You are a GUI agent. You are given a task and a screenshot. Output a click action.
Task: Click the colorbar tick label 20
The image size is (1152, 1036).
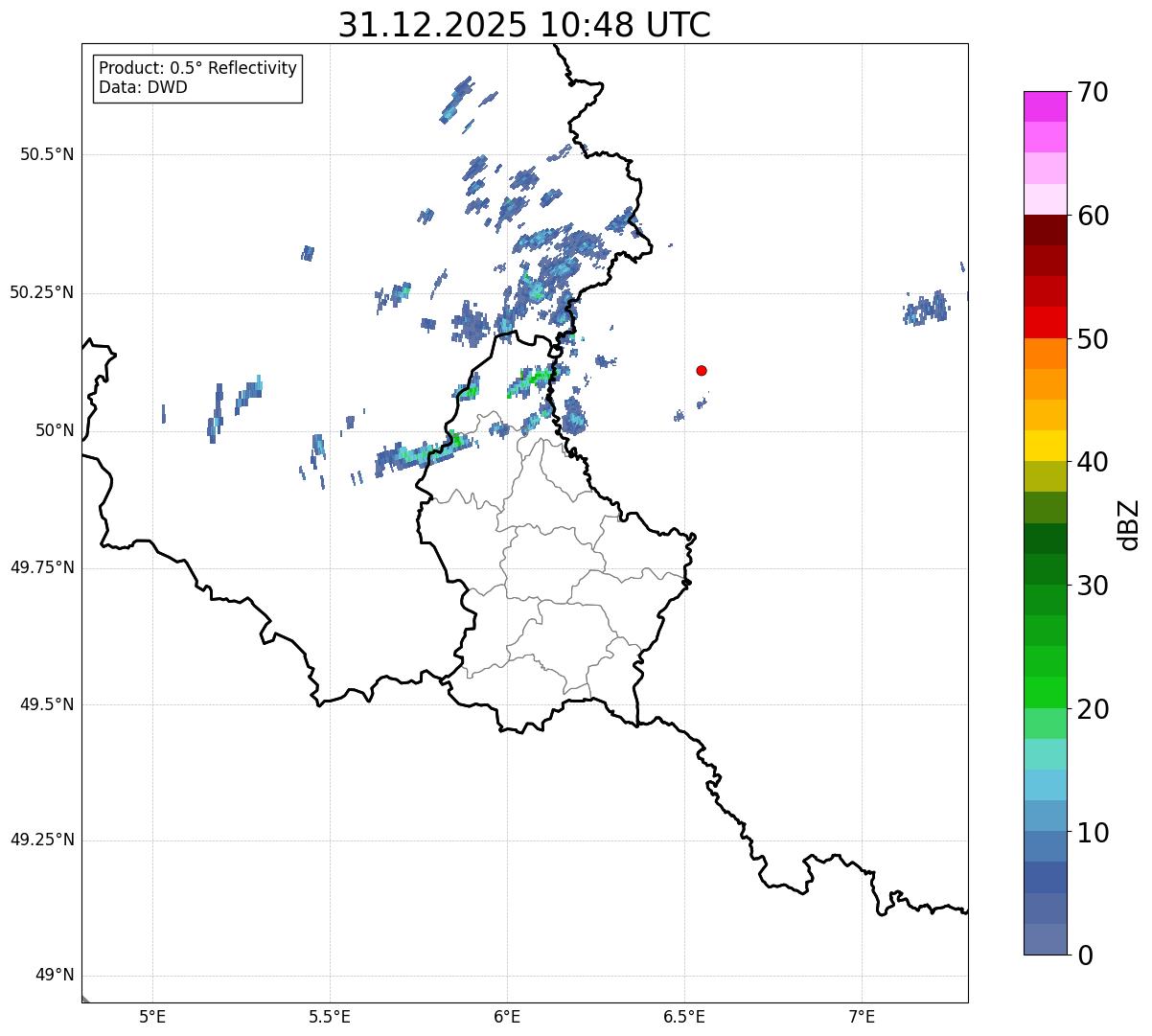[x=1093, y=709]
